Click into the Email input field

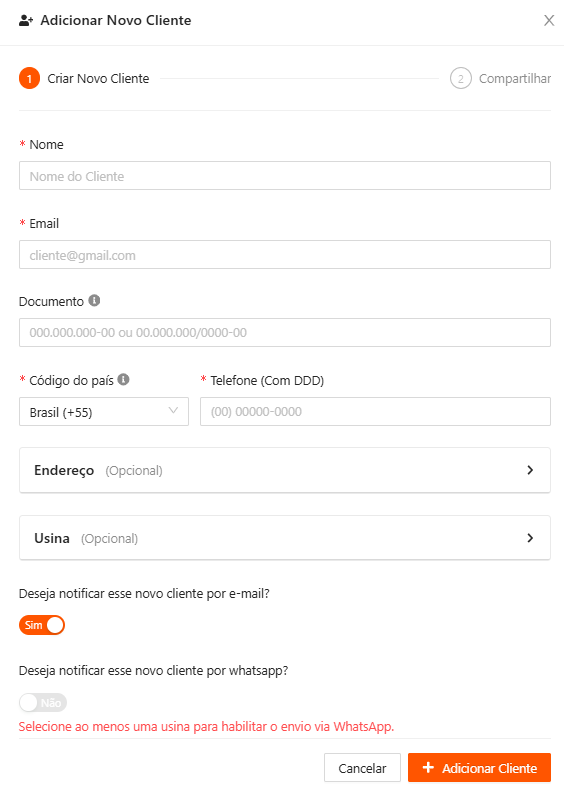285,255
